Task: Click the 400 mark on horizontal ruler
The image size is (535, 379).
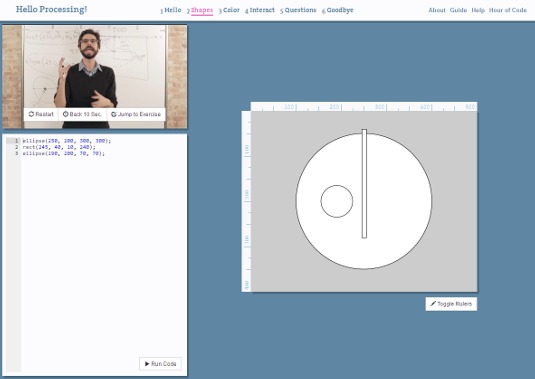Action: point(425,107)
